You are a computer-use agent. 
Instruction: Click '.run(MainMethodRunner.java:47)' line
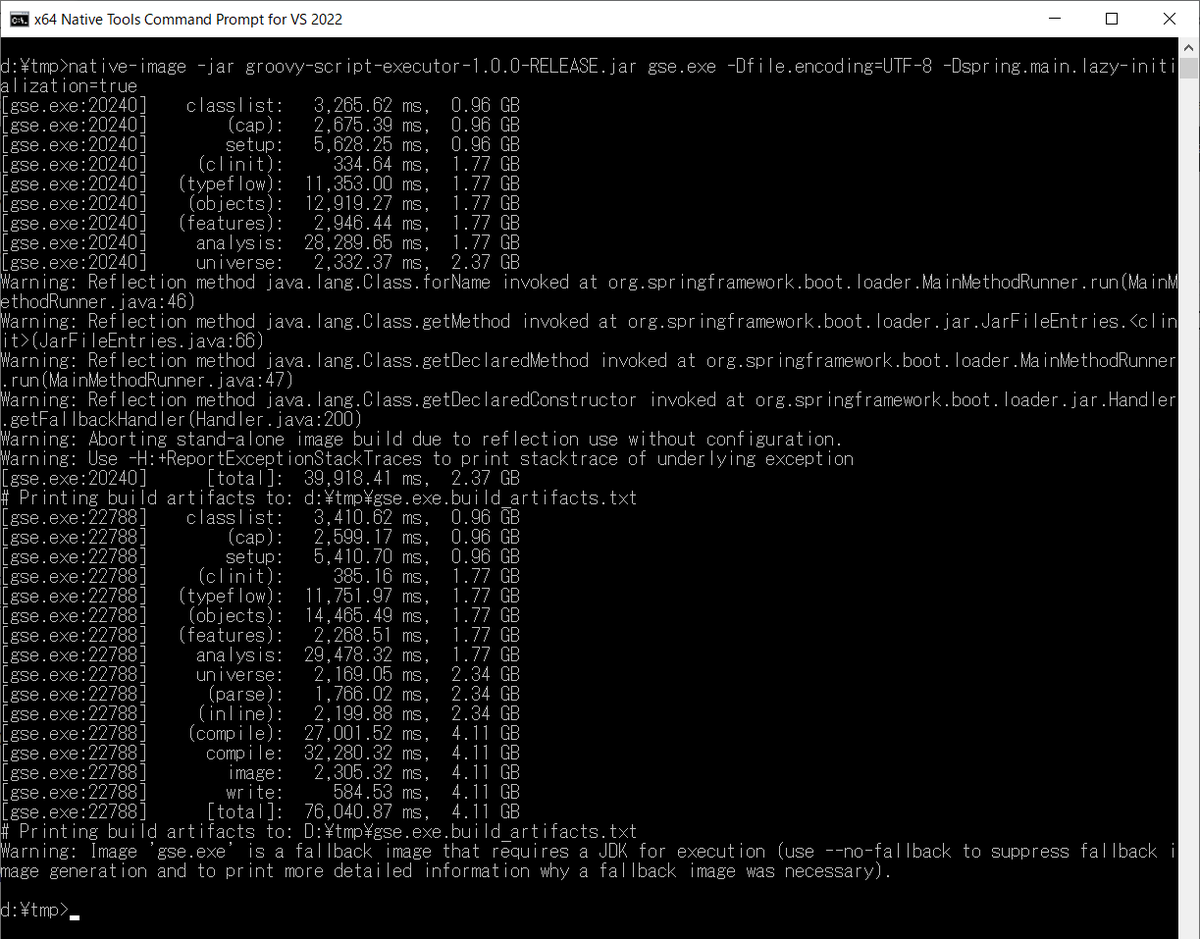click(x=148, y=380)
